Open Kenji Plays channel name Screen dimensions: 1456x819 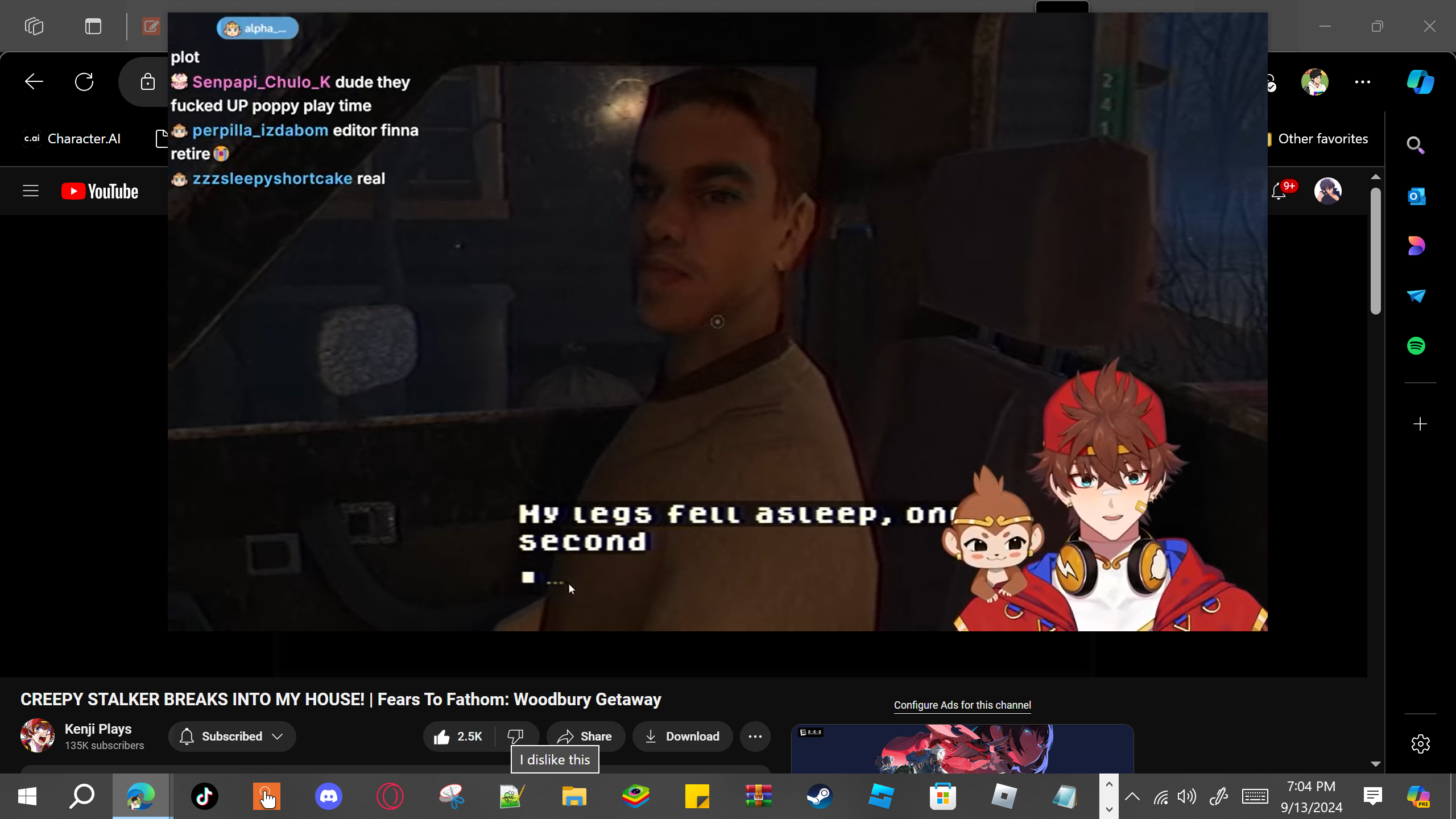98,729
